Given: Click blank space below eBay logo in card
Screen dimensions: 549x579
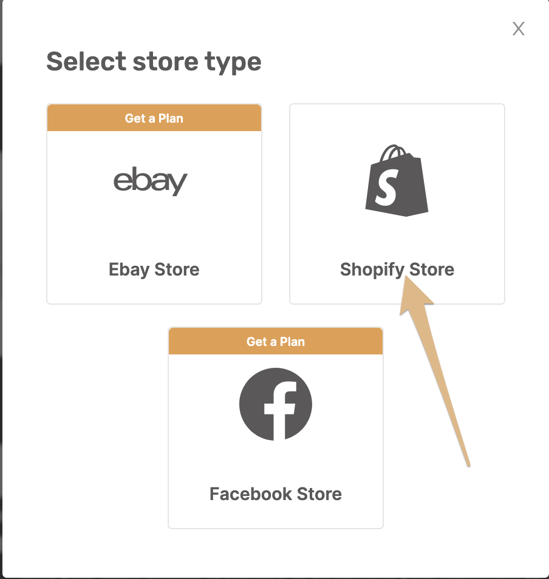Looking at the screenshot, I should click(154, 228).
